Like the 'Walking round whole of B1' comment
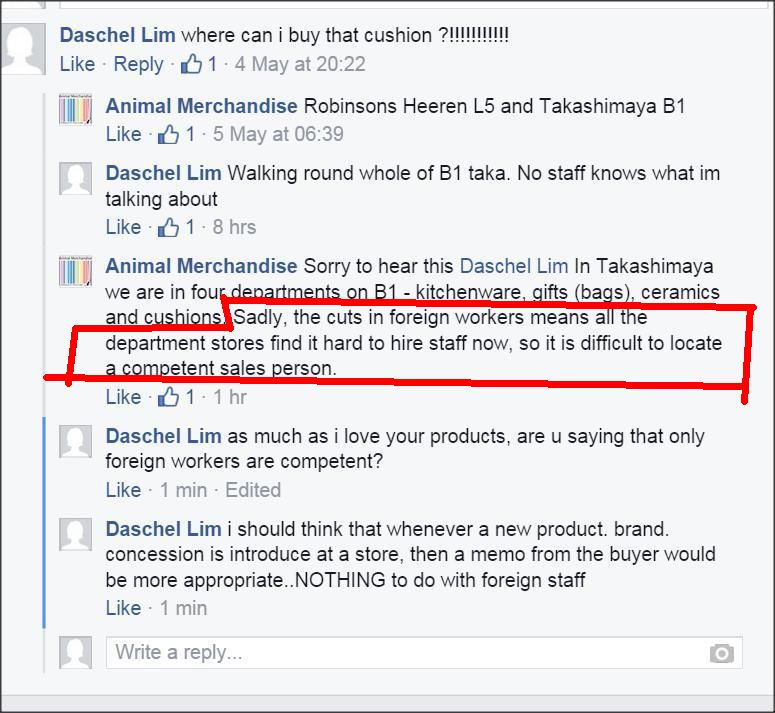 point(124,227)
